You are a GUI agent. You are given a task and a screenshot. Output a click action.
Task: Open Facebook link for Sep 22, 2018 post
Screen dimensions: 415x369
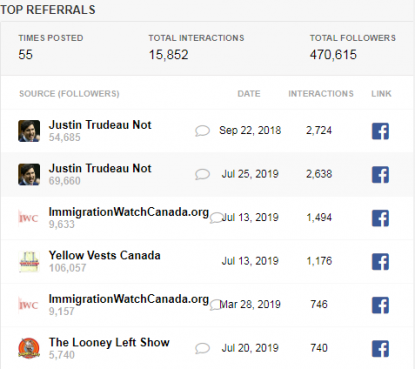(x=380, y=131)
